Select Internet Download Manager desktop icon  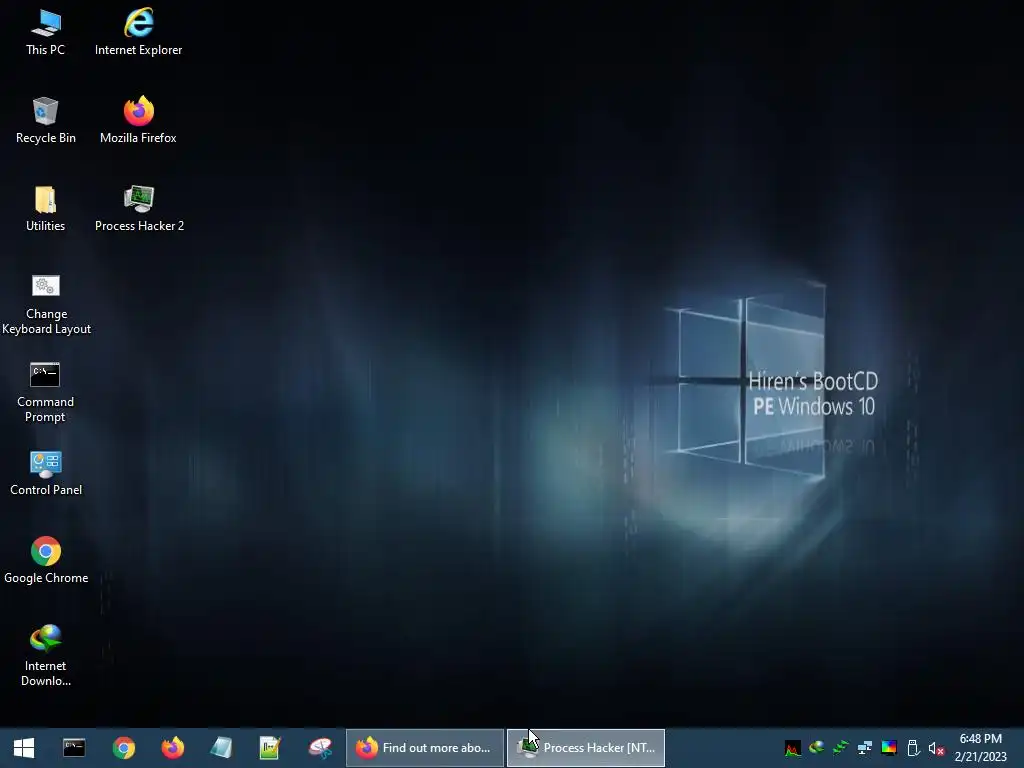coord(46,656)
